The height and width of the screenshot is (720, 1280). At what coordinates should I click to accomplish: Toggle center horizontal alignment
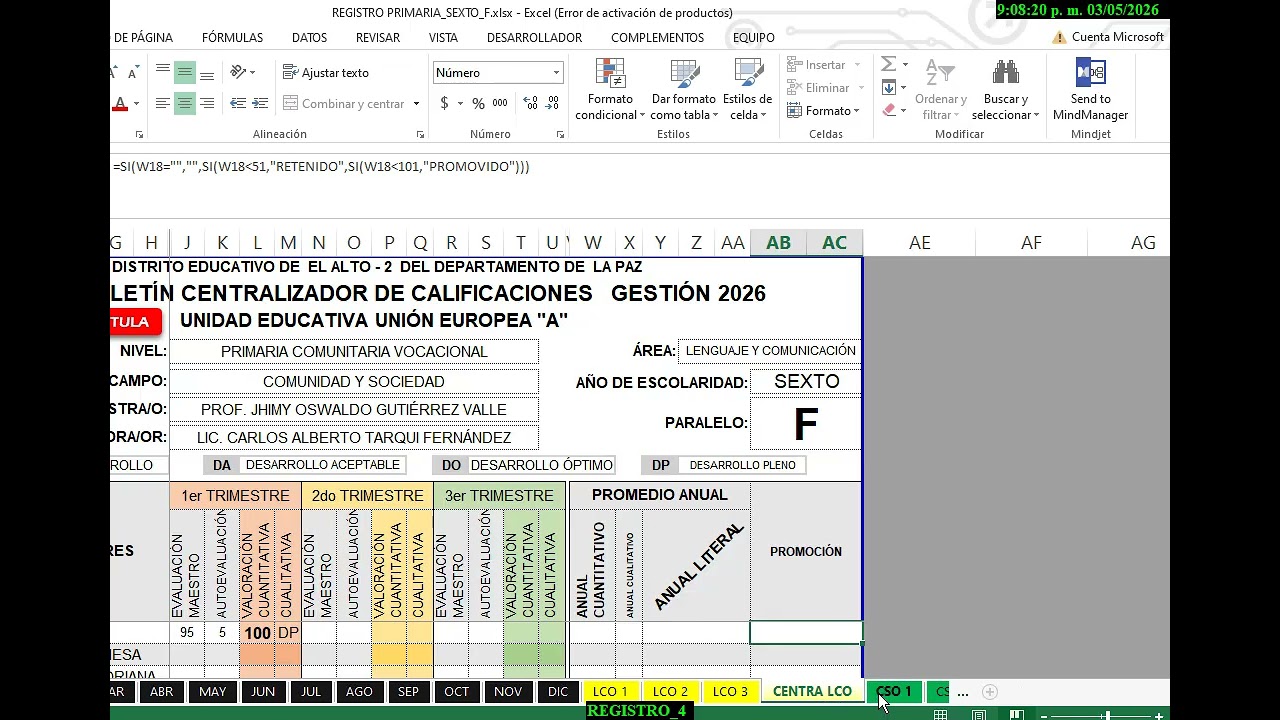185,103
